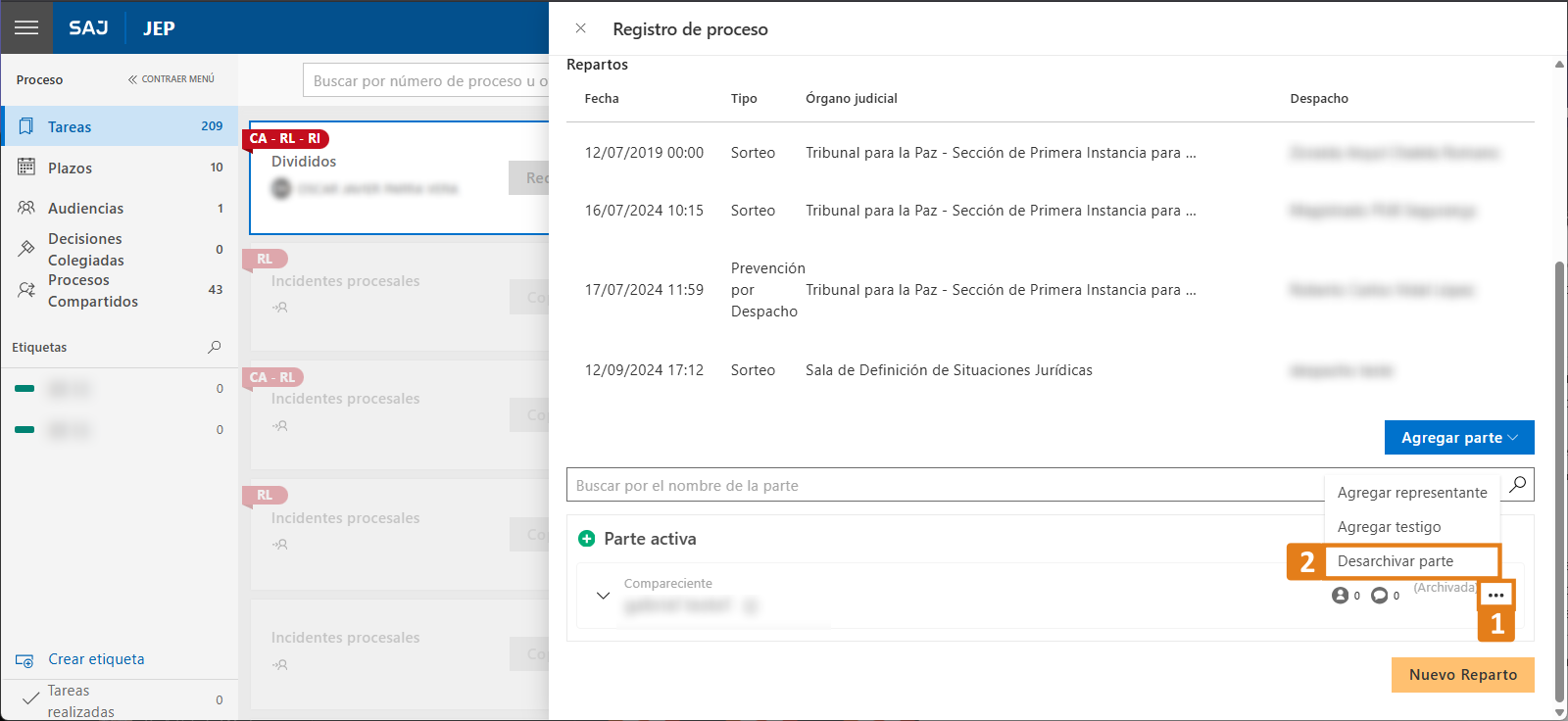Click the comments bubble icon

[1379, 596]
